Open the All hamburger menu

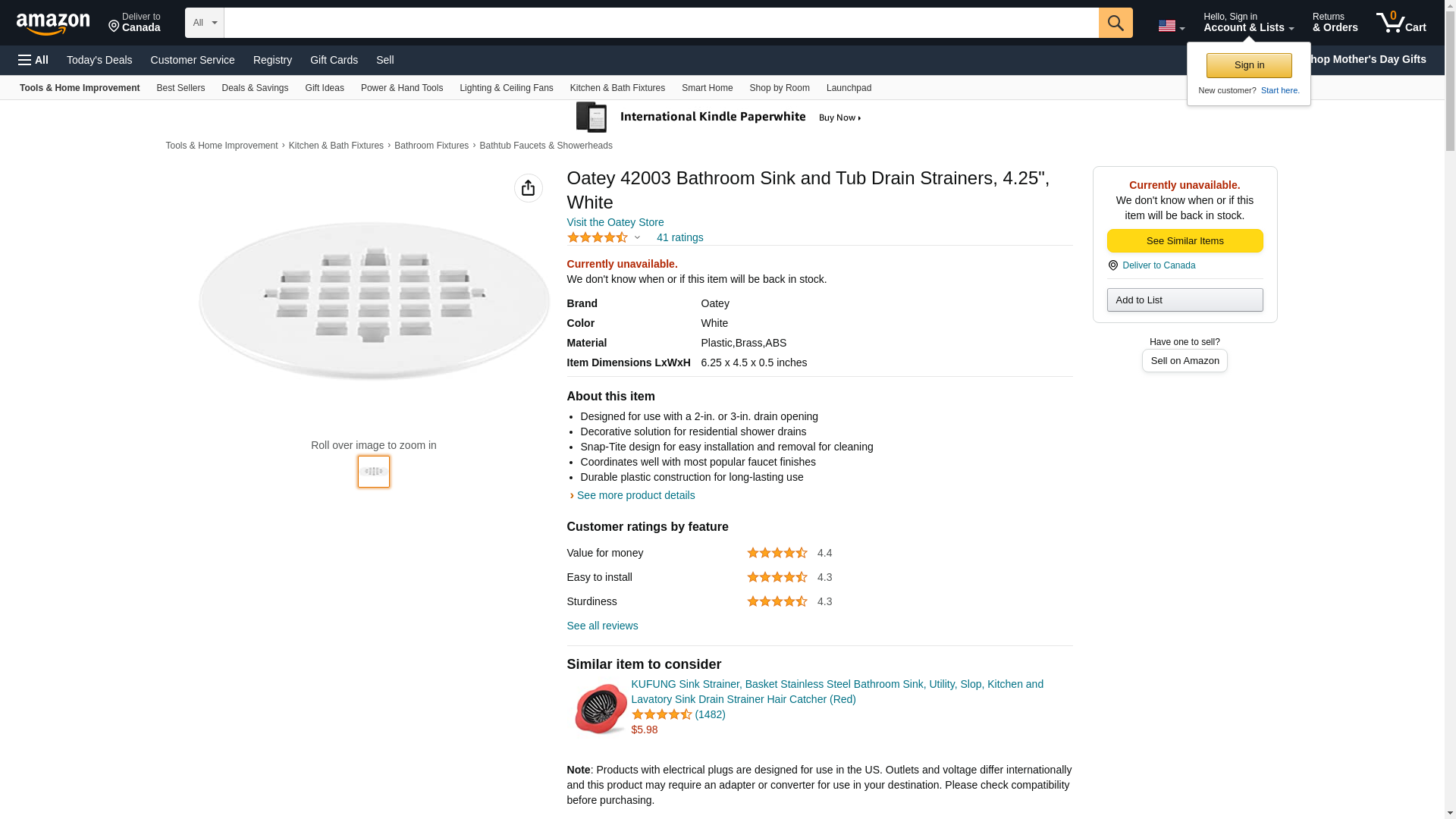pyautogui.click(x=33, y=60)
